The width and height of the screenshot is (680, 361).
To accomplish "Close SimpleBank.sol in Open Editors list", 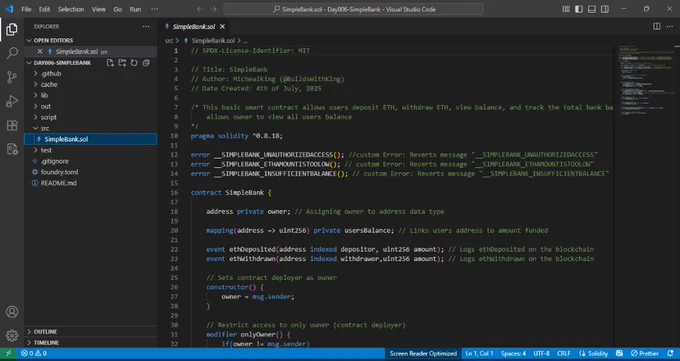I will 39,52.
